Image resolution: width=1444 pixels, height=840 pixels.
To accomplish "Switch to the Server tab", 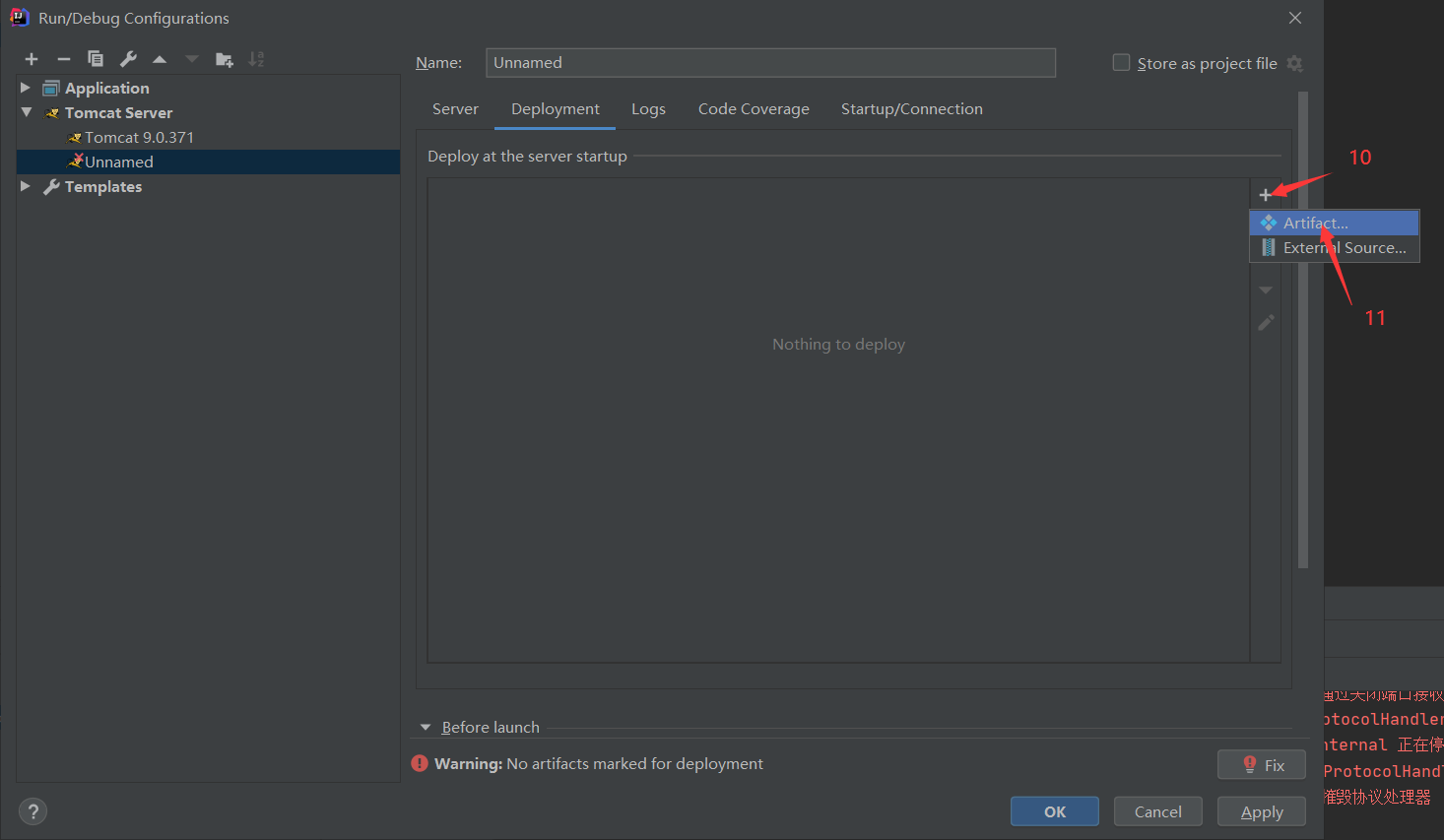I will (455, 108).
